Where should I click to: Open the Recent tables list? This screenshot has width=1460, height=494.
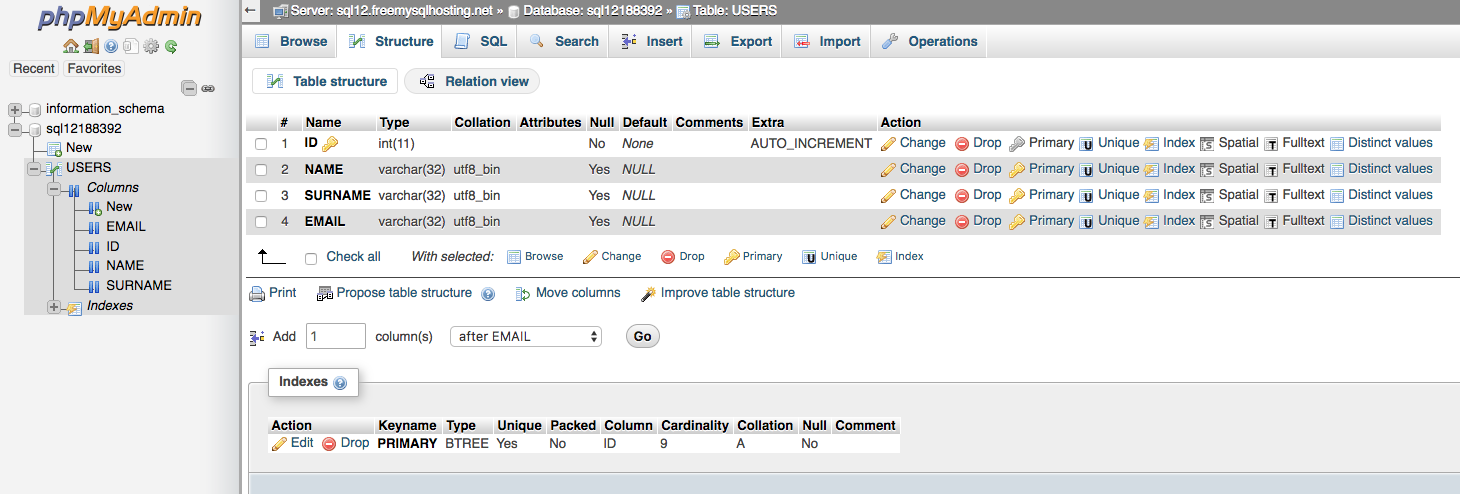coord(34,69)
